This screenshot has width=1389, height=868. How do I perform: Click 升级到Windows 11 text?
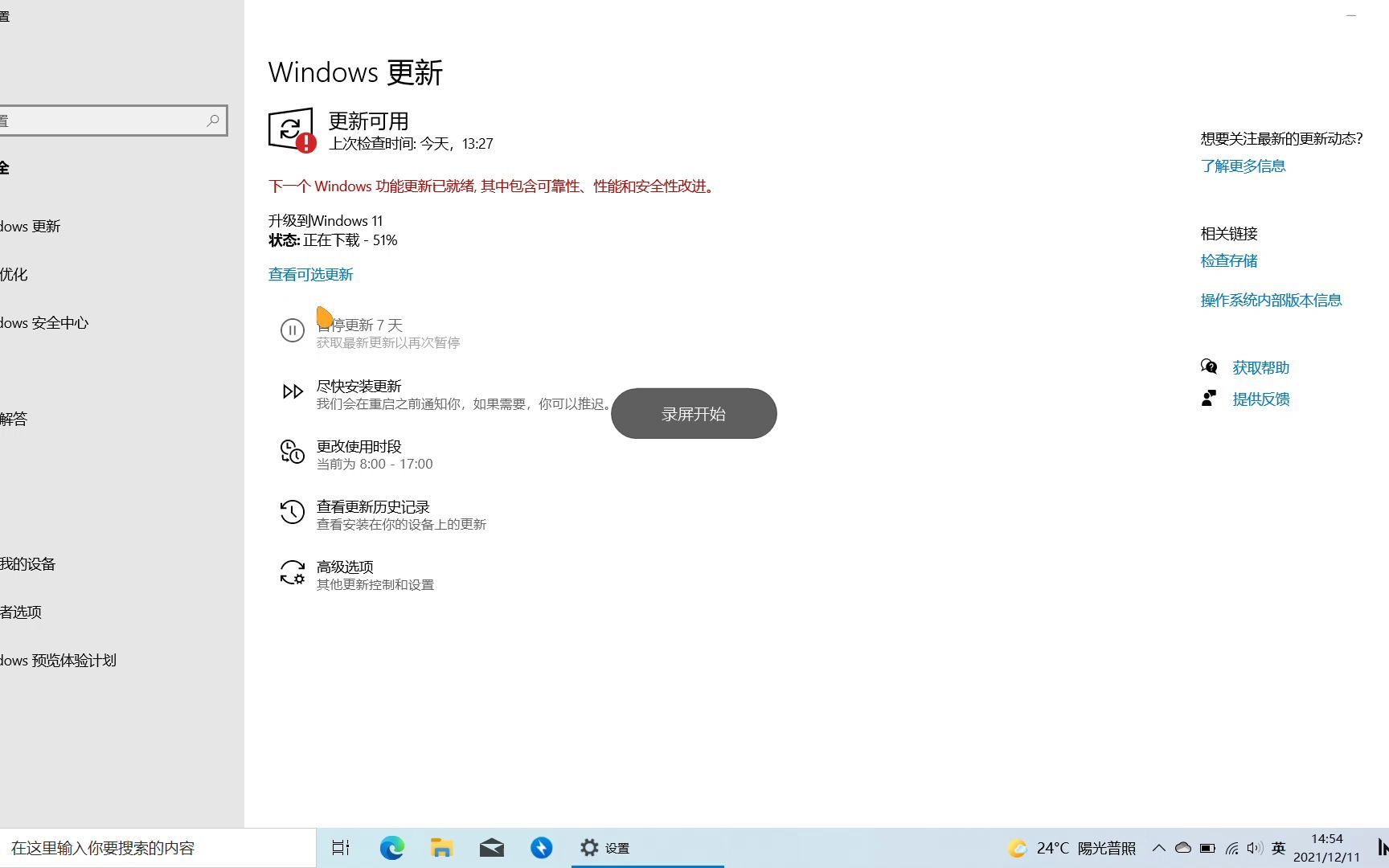point(326,221)
